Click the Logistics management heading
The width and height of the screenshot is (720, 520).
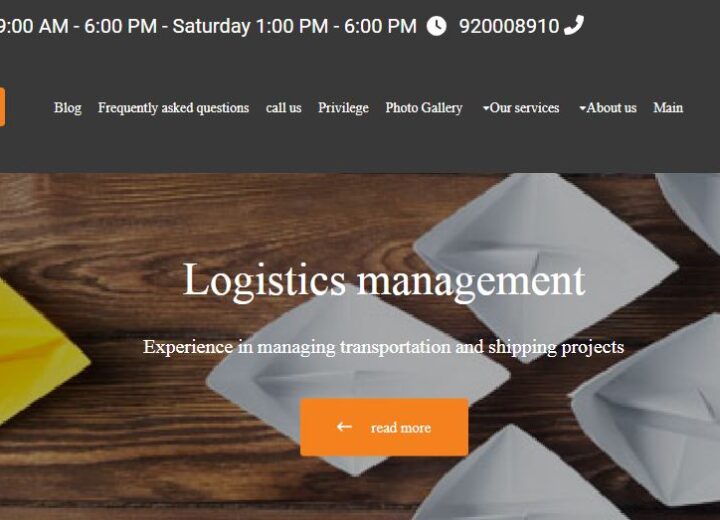tap(384, 281)
